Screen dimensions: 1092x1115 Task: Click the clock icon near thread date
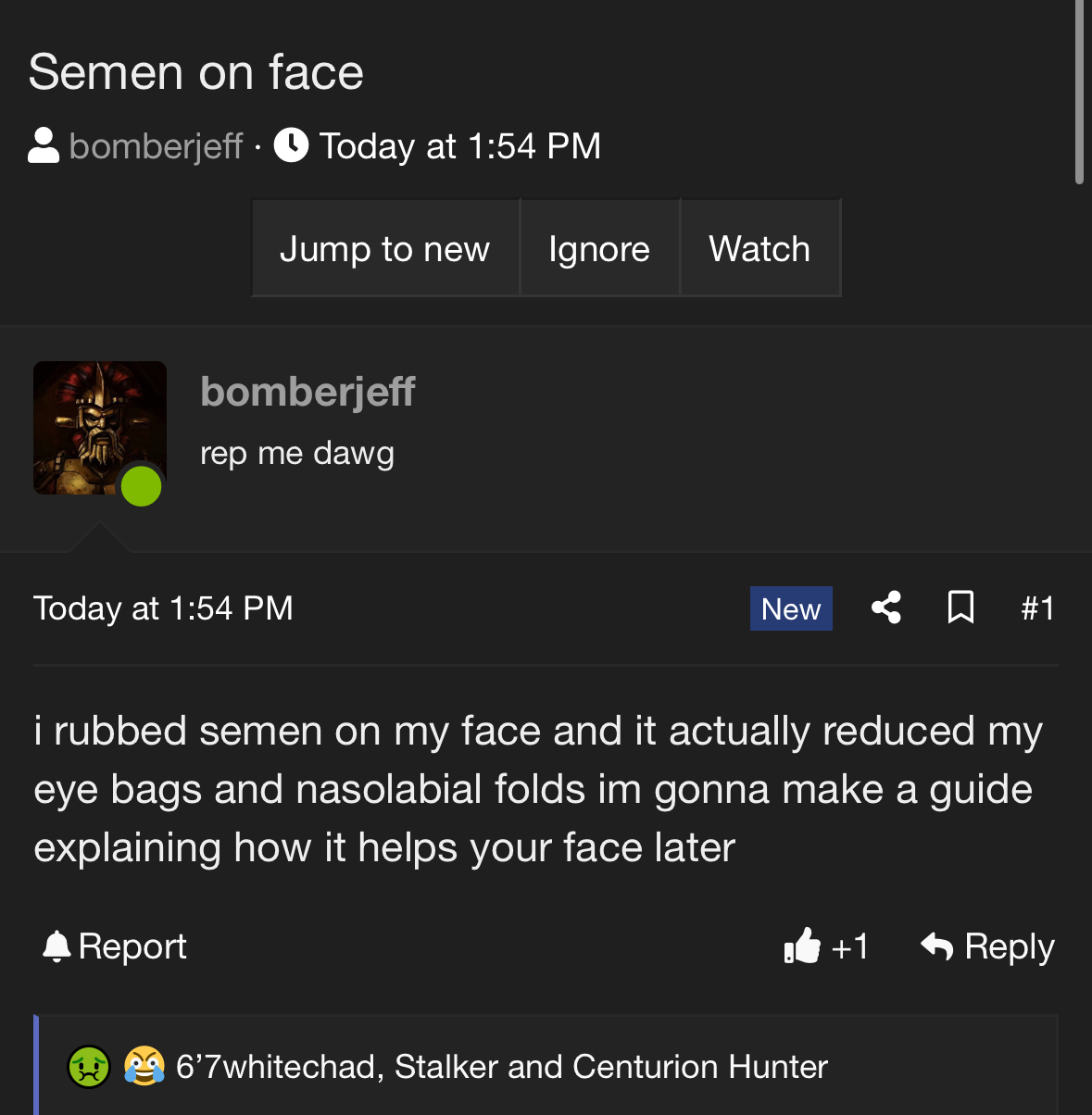pyautogui.click(x=291, y=145)
